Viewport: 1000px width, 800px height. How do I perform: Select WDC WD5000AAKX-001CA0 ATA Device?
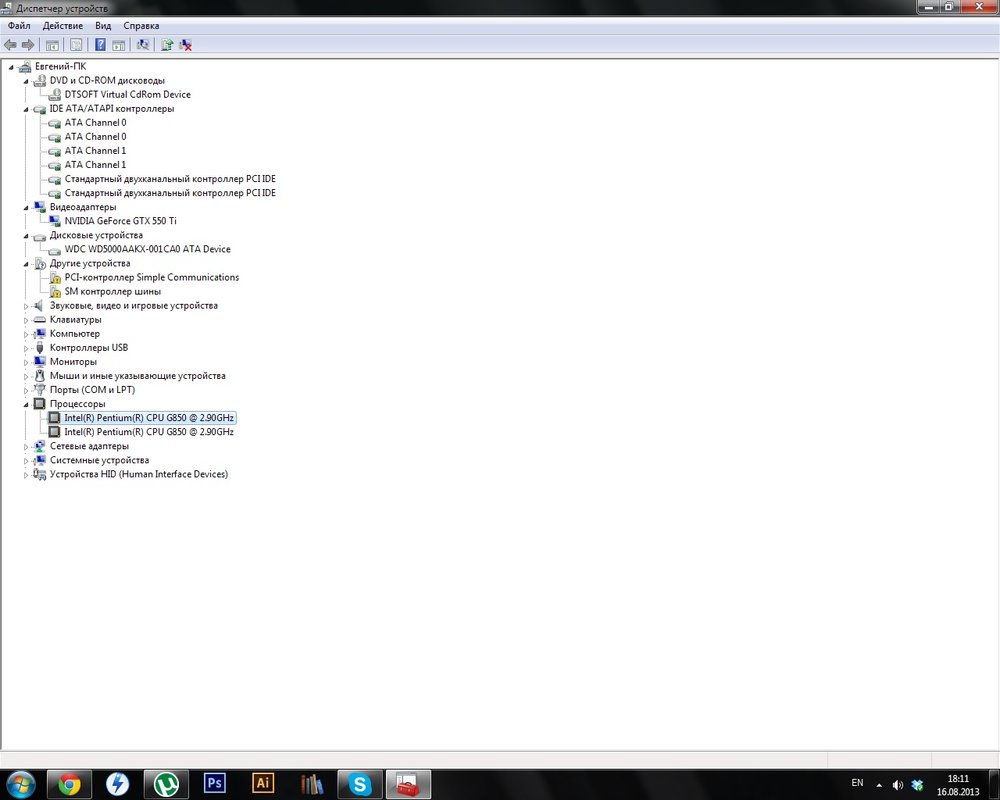click(147, 249)
